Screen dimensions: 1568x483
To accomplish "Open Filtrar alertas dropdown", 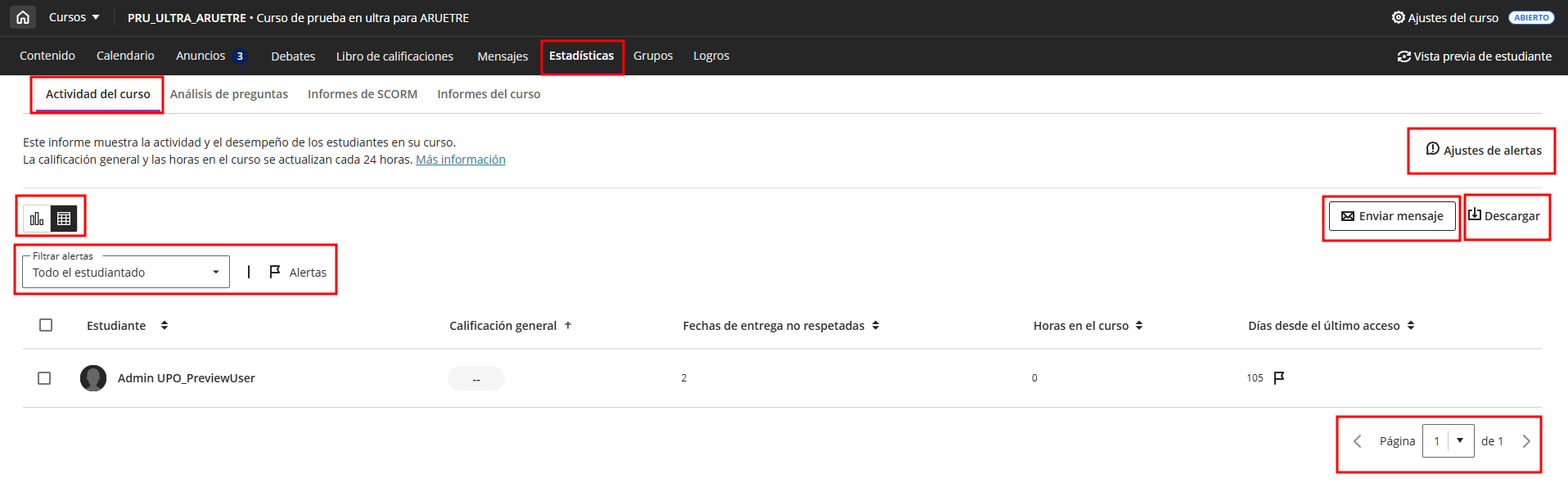I will pyautogui.click(x=125, y=273).
